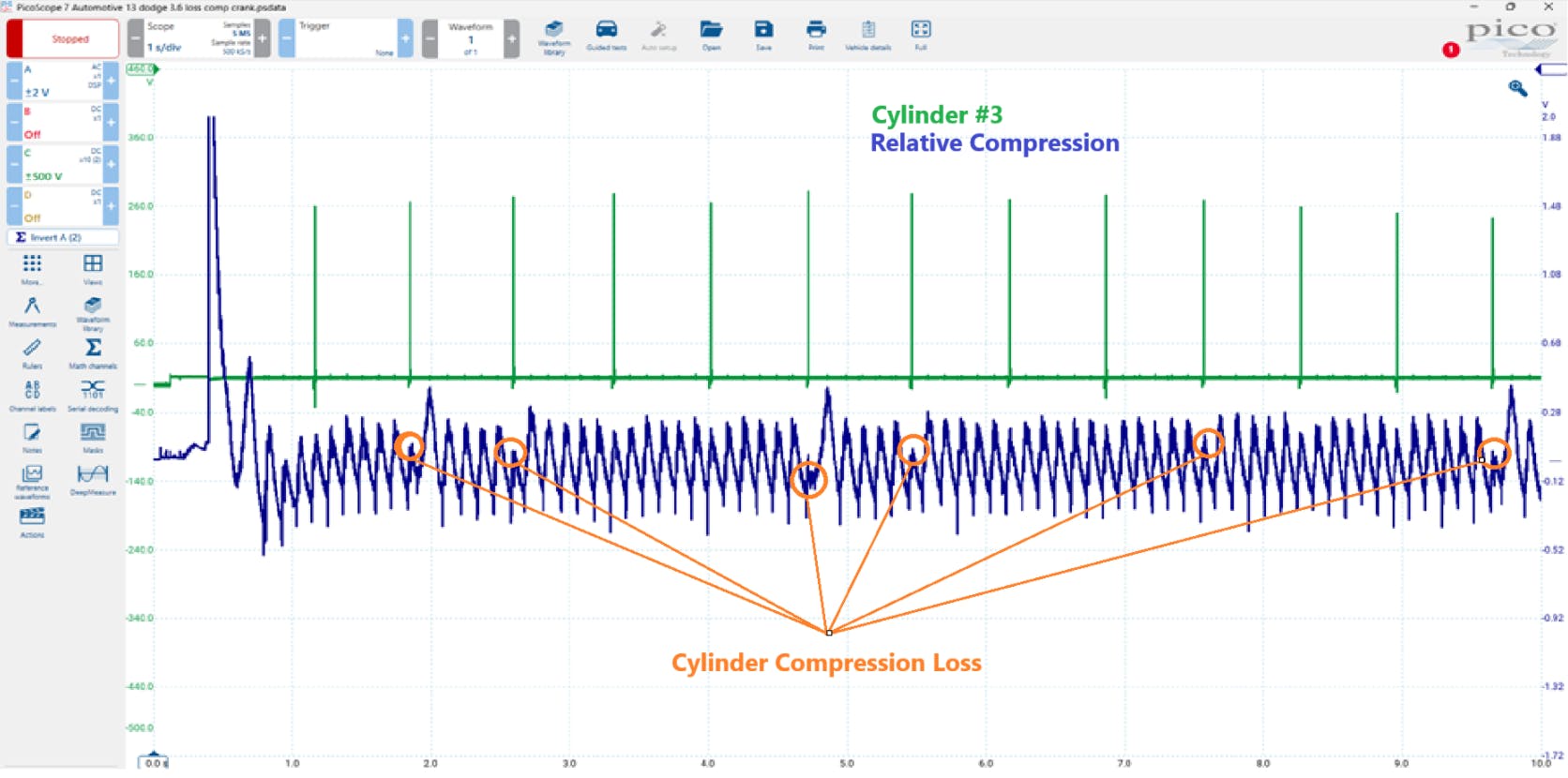This screenshot has width=1568, height=778.
Task: Click the Stopped capture button
Action: pos(63,39)
